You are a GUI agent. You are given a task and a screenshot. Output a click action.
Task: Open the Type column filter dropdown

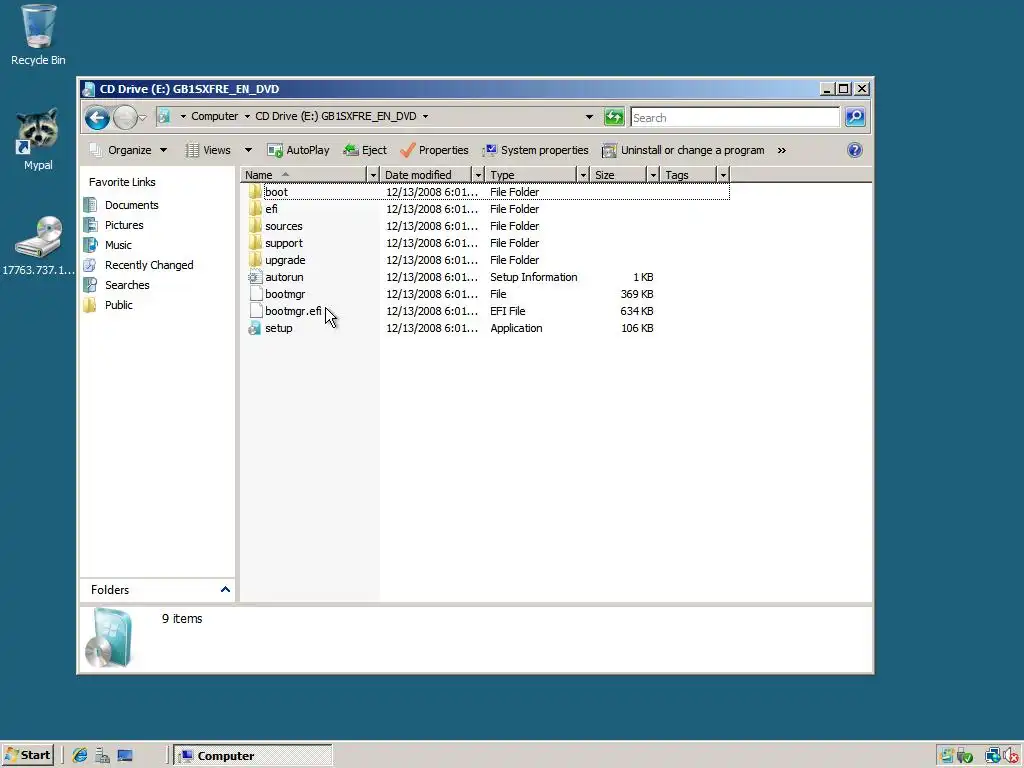583,175
